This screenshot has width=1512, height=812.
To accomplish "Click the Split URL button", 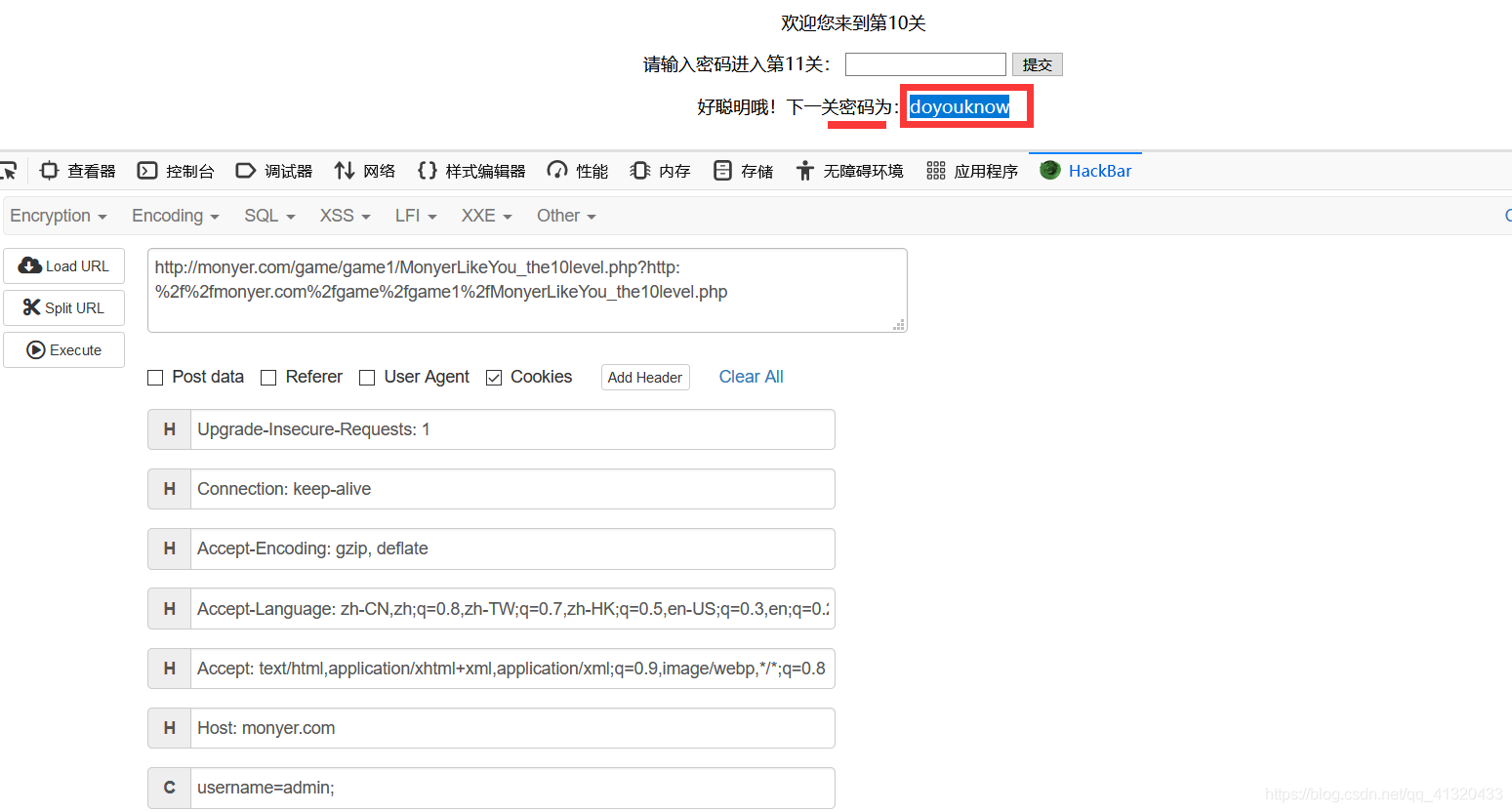I will (64, 308).
